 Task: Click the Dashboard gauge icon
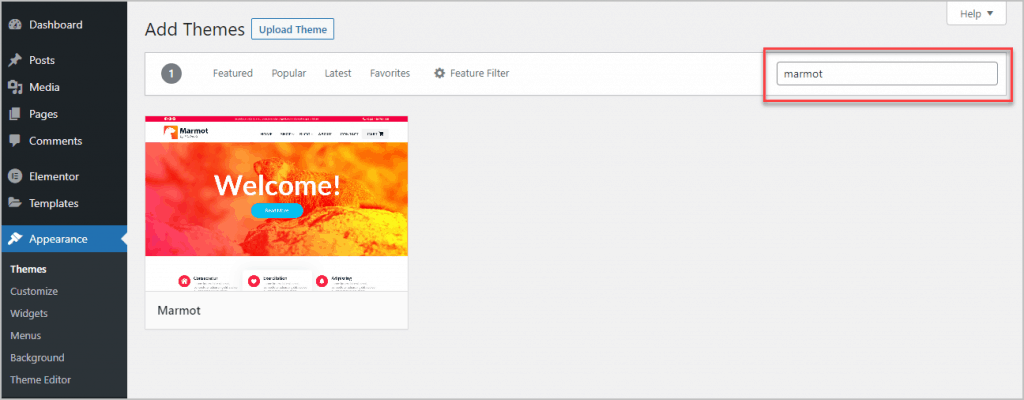click(15, 25)
